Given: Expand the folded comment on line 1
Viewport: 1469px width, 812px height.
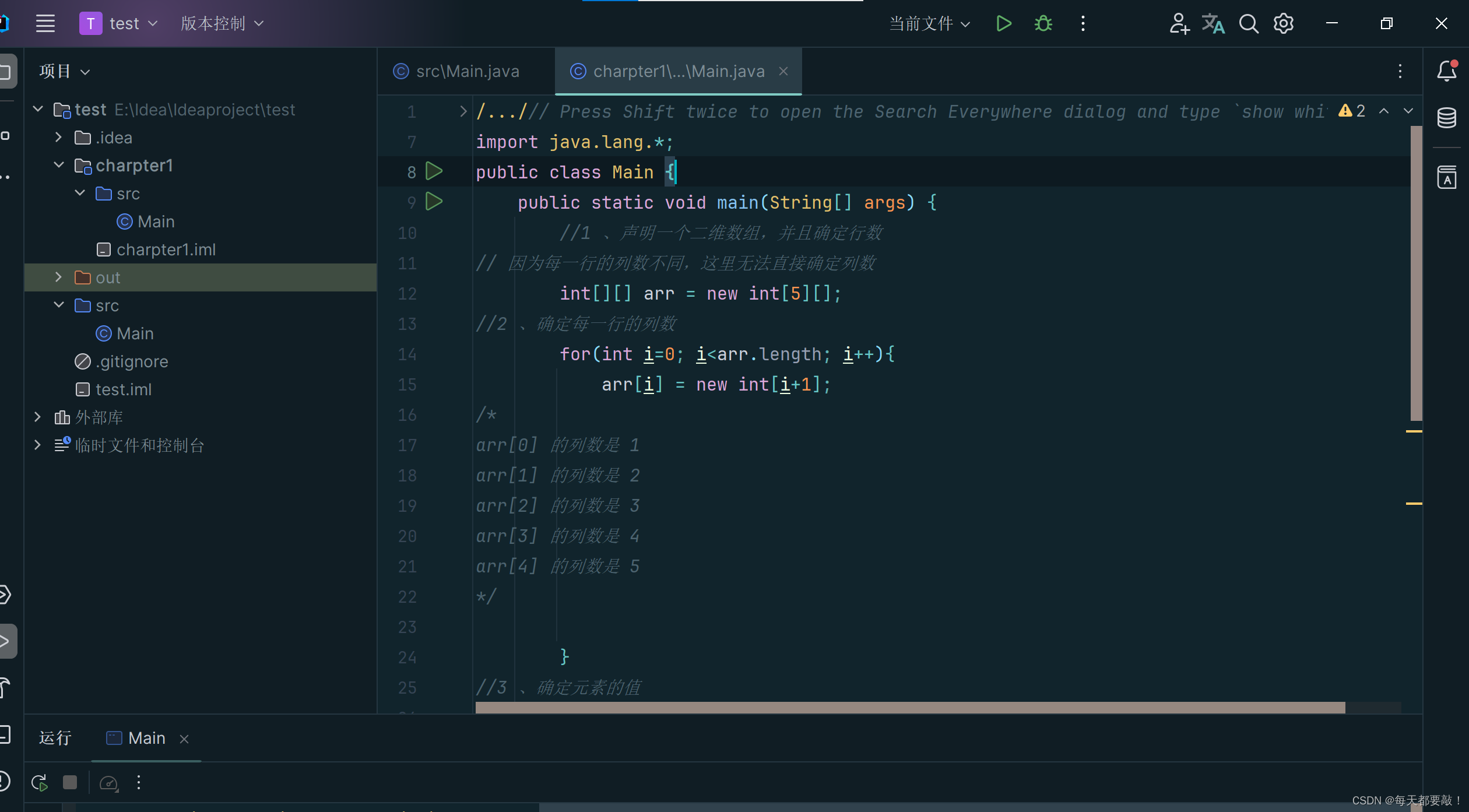Looking at the screenshot, I should click(x=463, y=111).
